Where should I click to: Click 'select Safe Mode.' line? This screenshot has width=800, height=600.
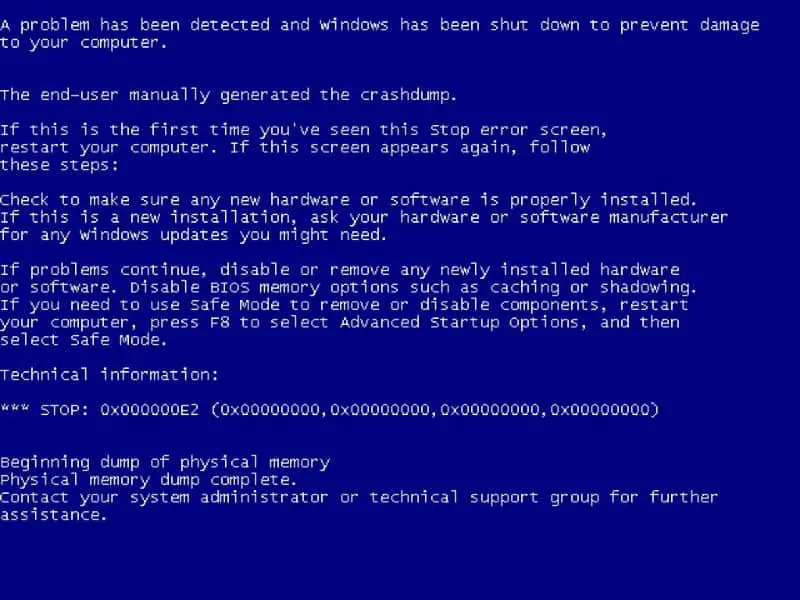84,340
